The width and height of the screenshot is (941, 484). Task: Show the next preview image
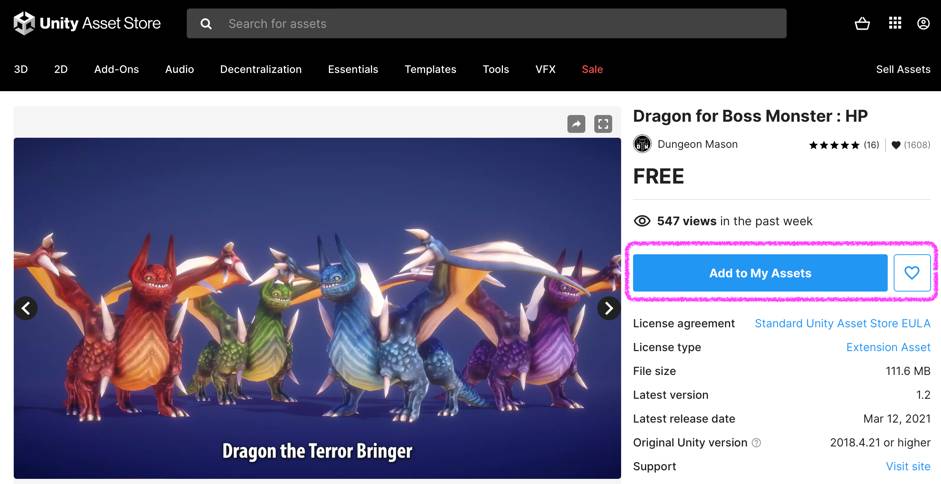point(608,308)
